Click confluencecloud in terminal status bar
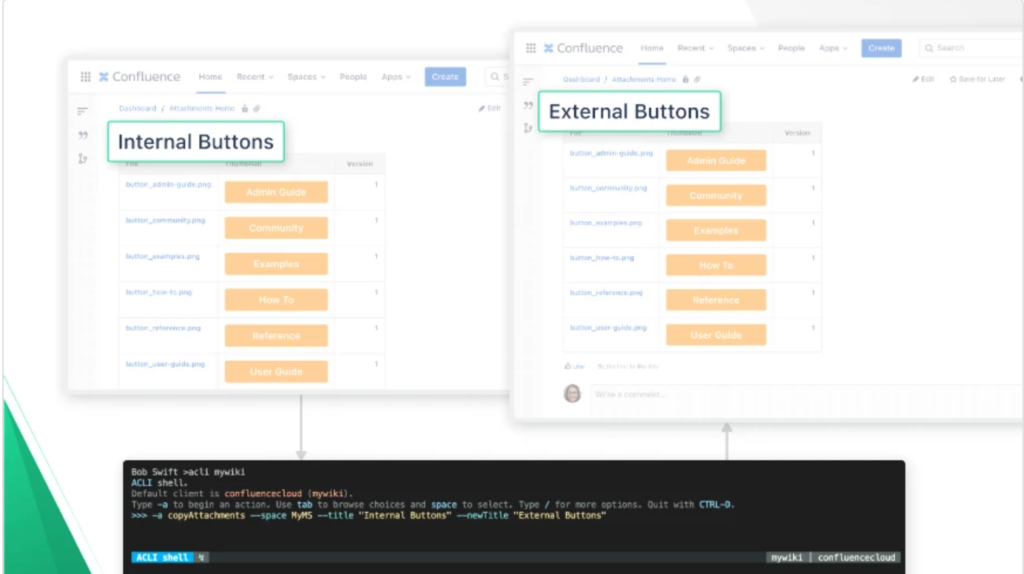This screenshot has height=574, width=1024. point(856,557)
